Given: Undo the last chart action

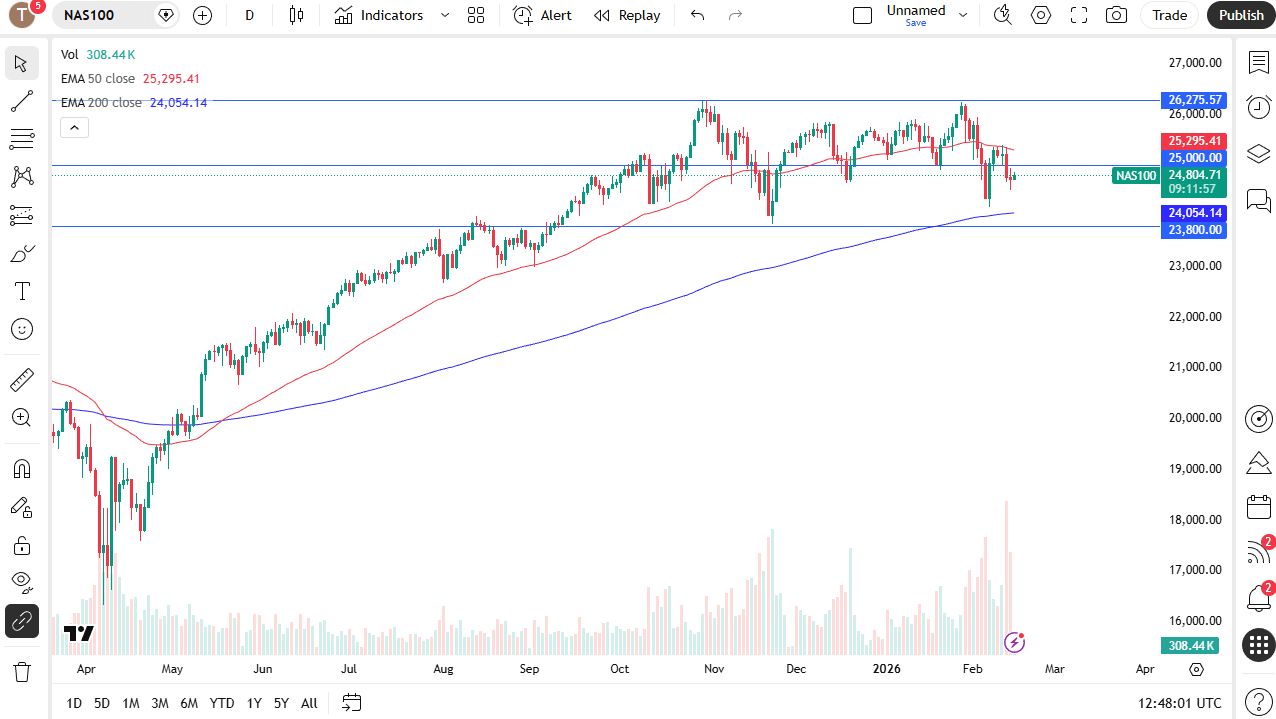Looking at the screenshot, I should [698, 15].
